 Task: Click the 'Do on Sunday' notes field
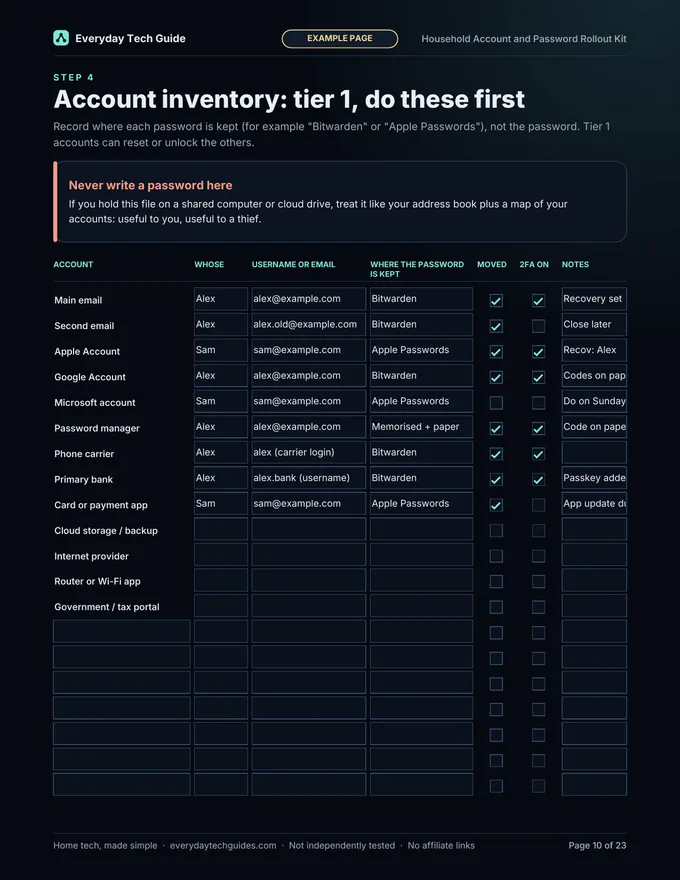pyautogui.click(x=594, y=401)
